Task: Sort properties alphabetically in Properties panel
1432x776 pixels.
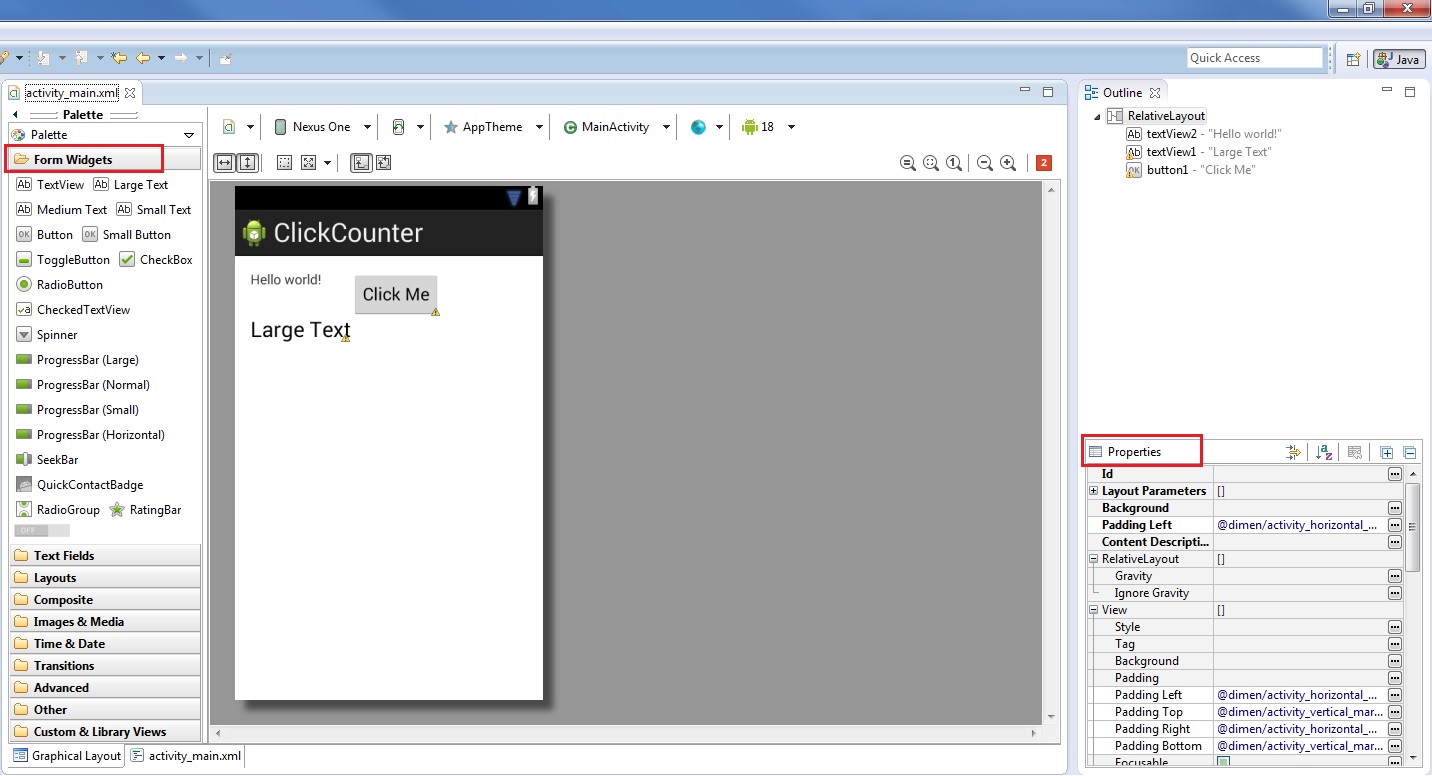Action: point(1323,452)
